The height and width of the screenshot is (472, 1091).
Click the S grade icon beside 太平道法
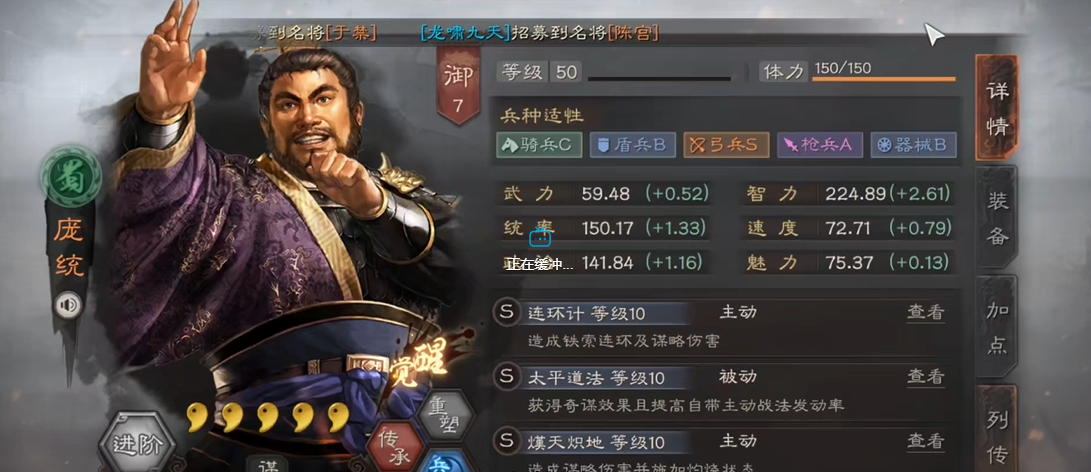506,377
